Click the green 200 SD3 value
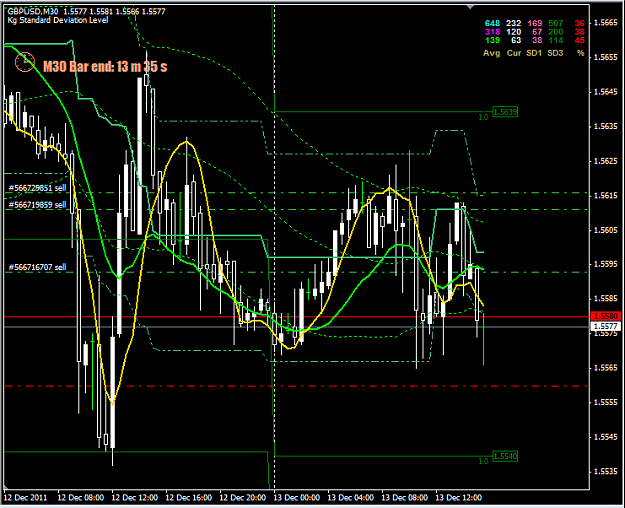The width and height of the screenshot is (625, 508). click(556, 32)
